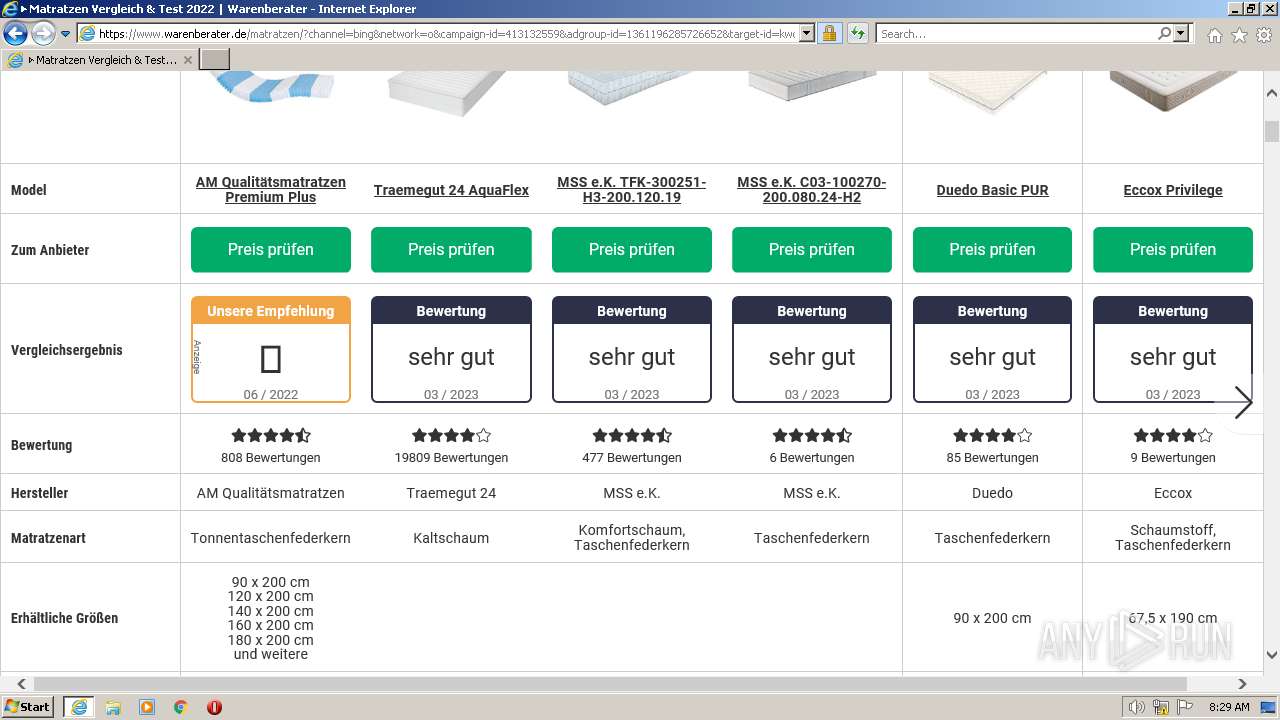Click the Home icon
1280x720 pixels.
(1214, 35)
